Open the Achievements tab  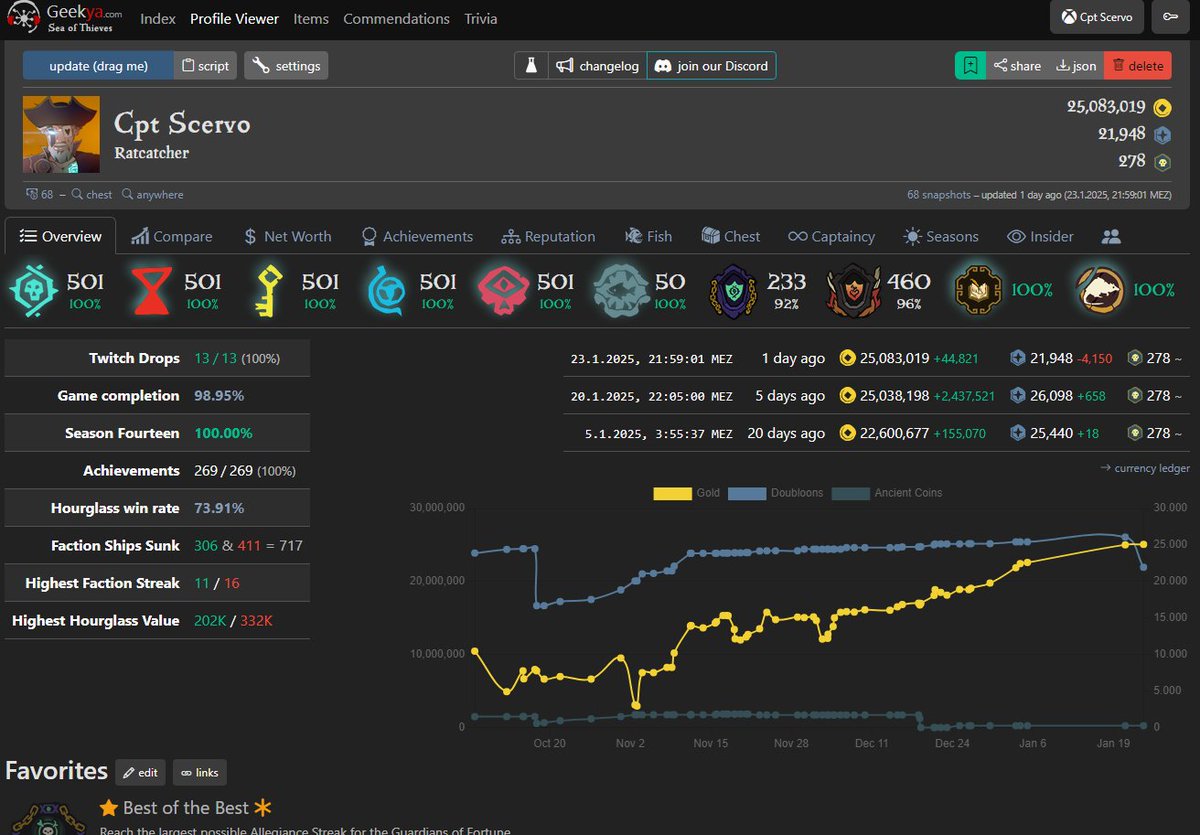tap(416, 237)
